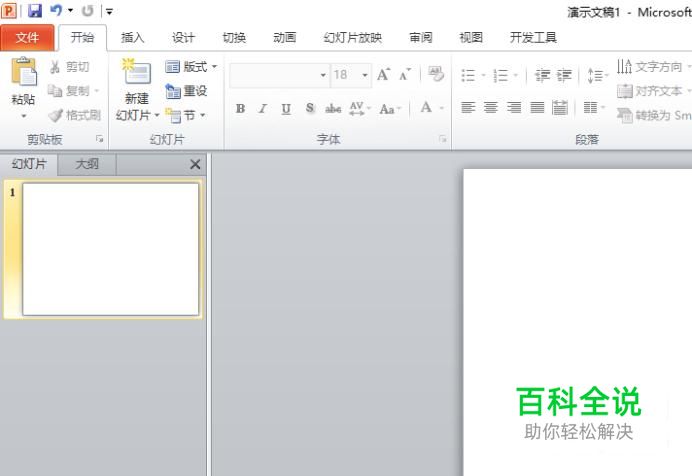
Task: Toggle text Shadow formatting
Action: 310,108
